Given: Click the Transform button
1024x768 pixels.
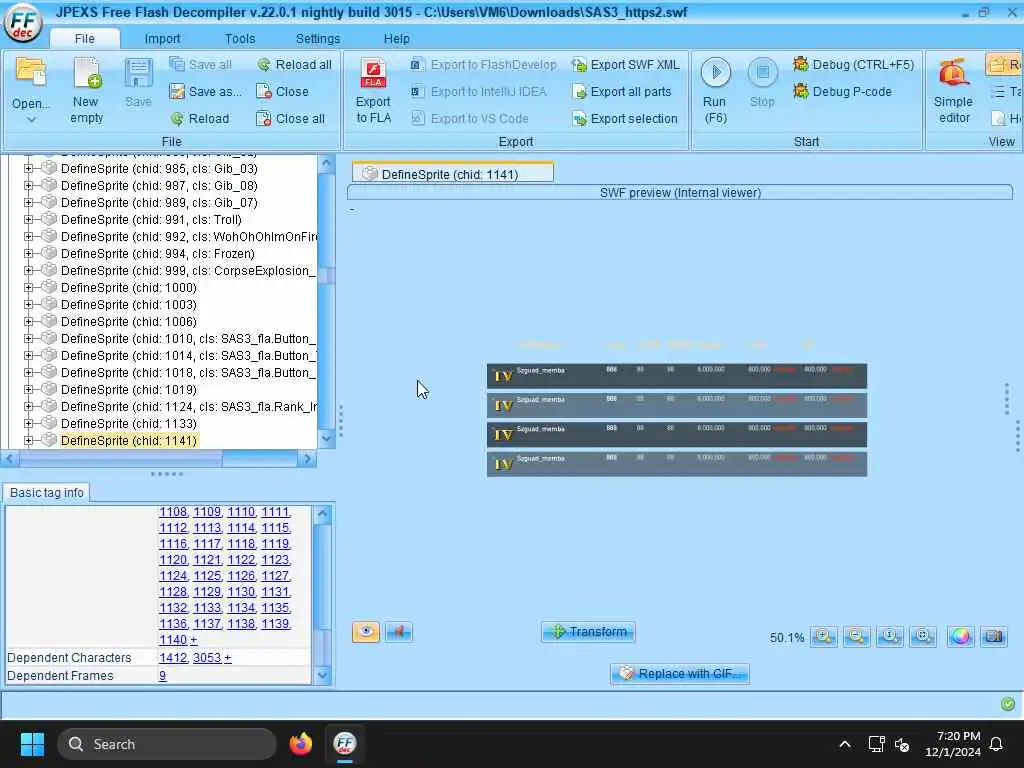Looking at the screenshot, I should coord(588,632).
